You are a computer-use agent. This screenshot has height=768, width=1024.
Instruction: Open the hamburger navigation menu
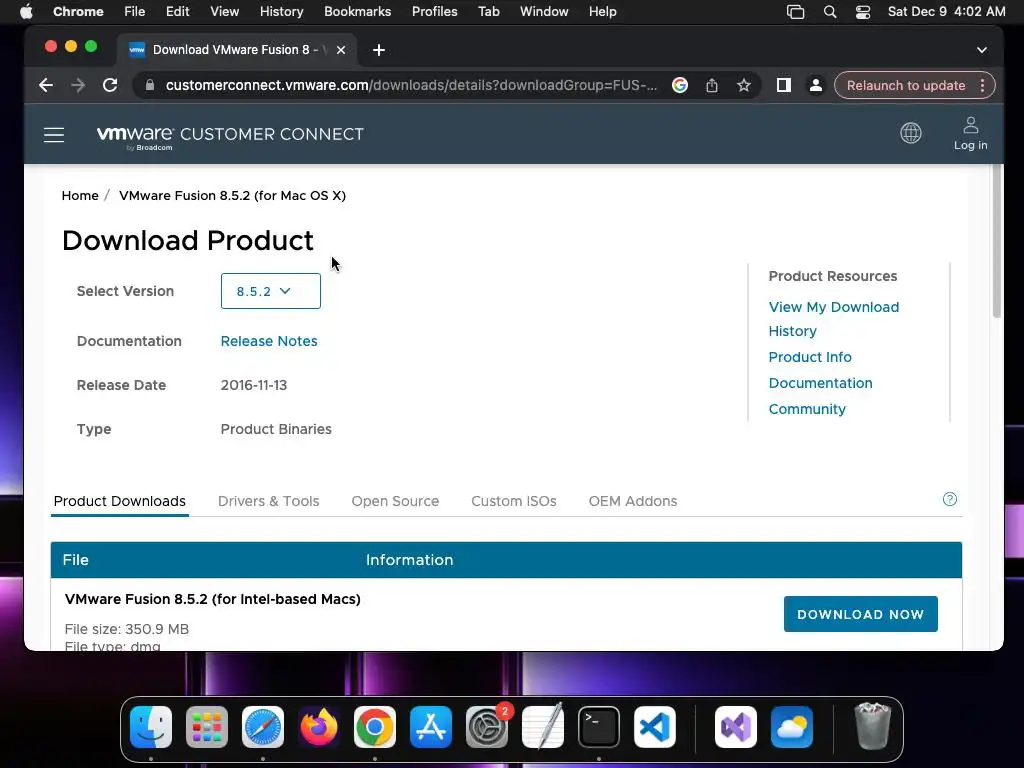tap(54, 135)
